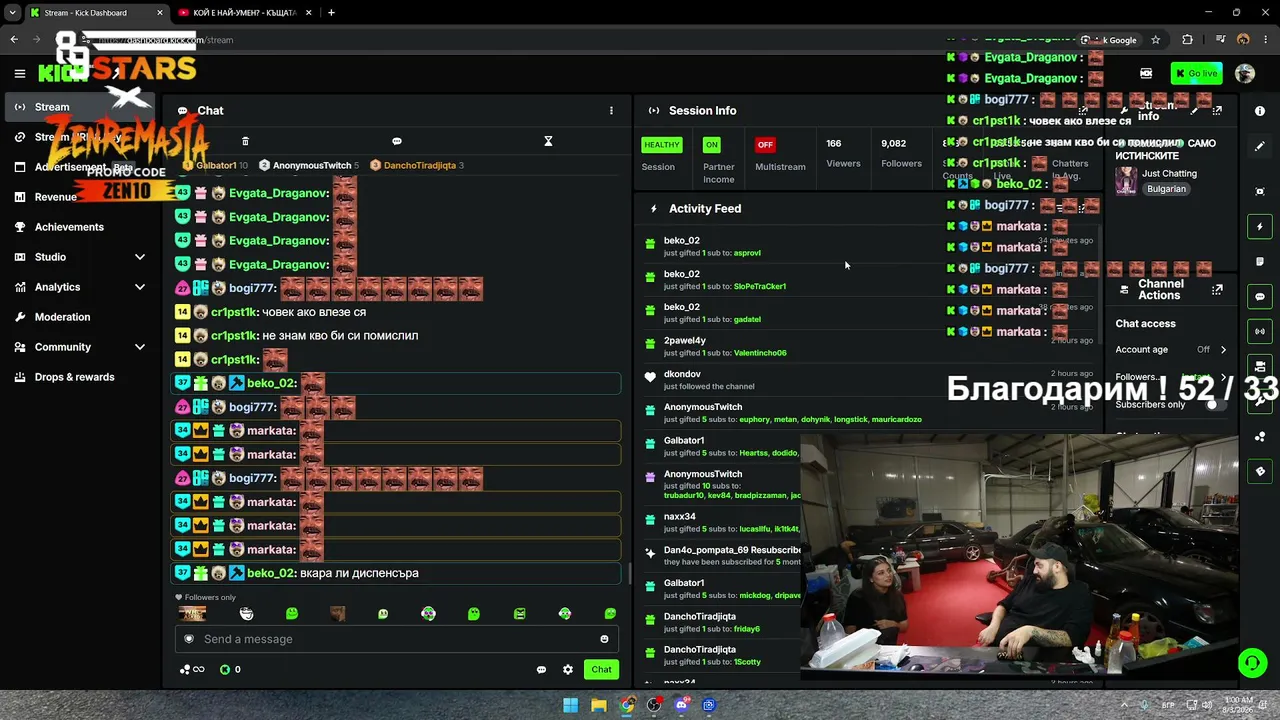Image resolution: width=1280 pixels, height=720 pixels.
Task: Click the trash clear-chat icon
Action: pos(245,141)
